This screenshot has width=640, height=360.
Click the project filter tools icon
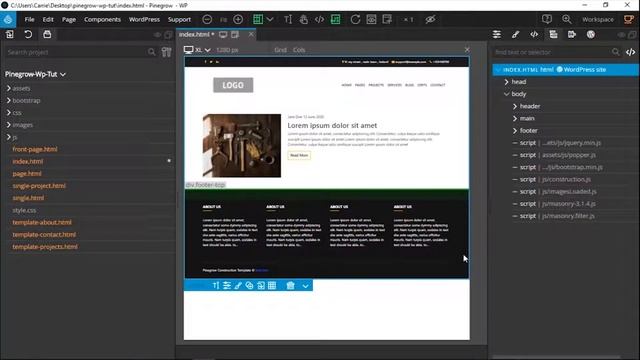point(167,52)
